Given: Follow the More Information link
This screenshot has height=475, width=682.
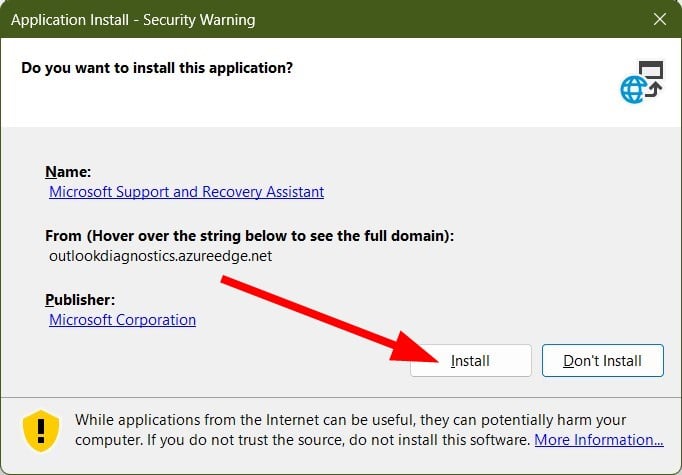Looking at the screenshot, I should click(598, 439).
